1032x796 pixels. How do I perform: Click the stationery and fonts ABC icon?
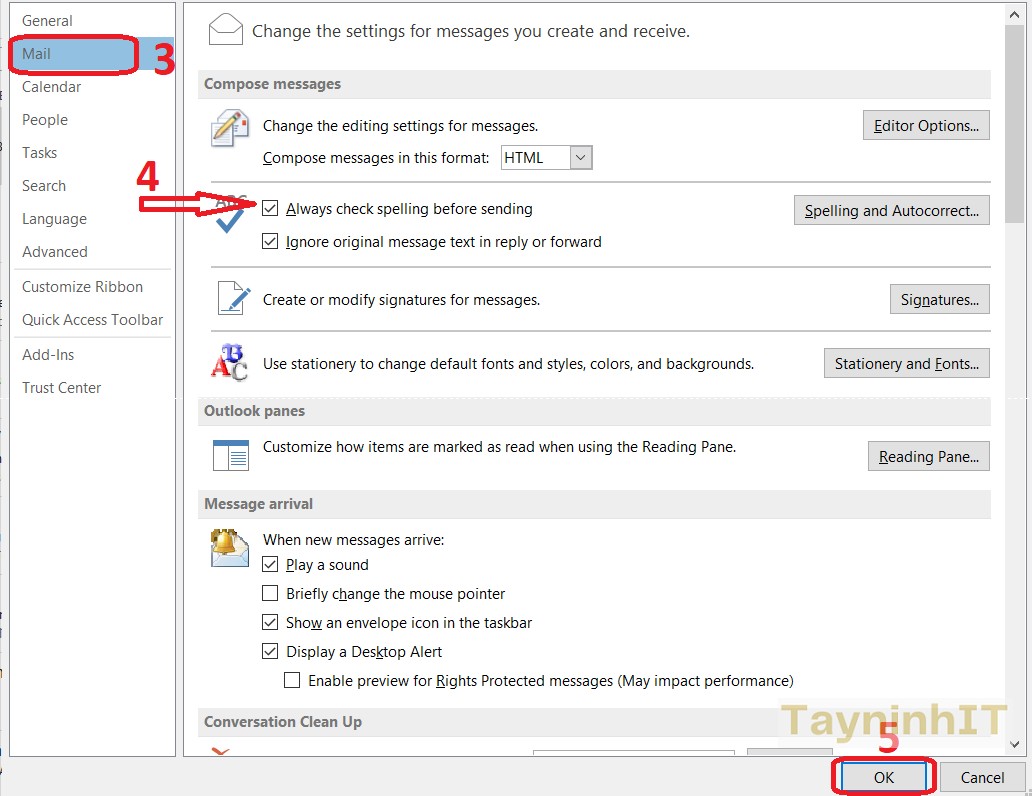(x=229, y=362)
